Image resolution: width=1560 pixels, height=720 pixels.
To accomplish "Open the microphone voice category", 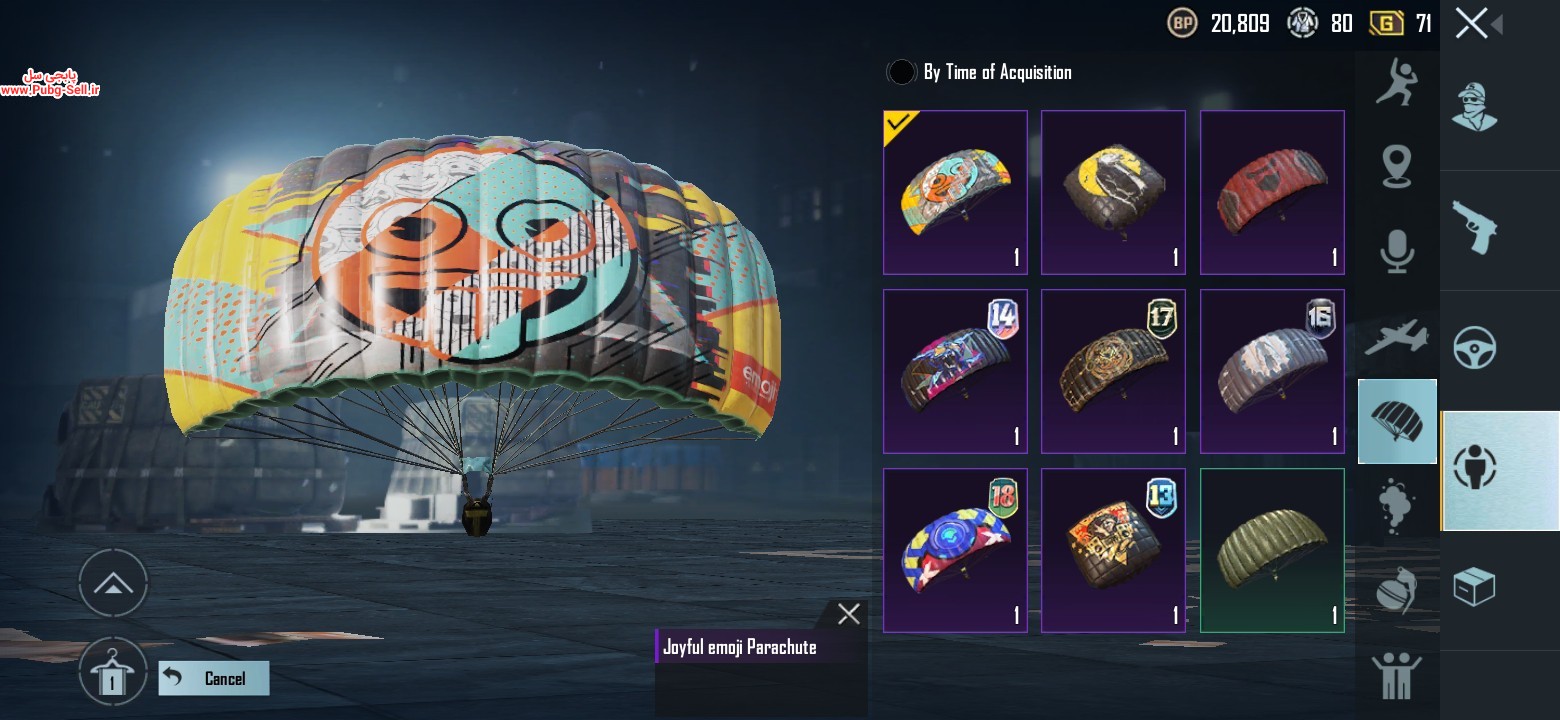I will pyautogui.click(x=1397, y=251).
